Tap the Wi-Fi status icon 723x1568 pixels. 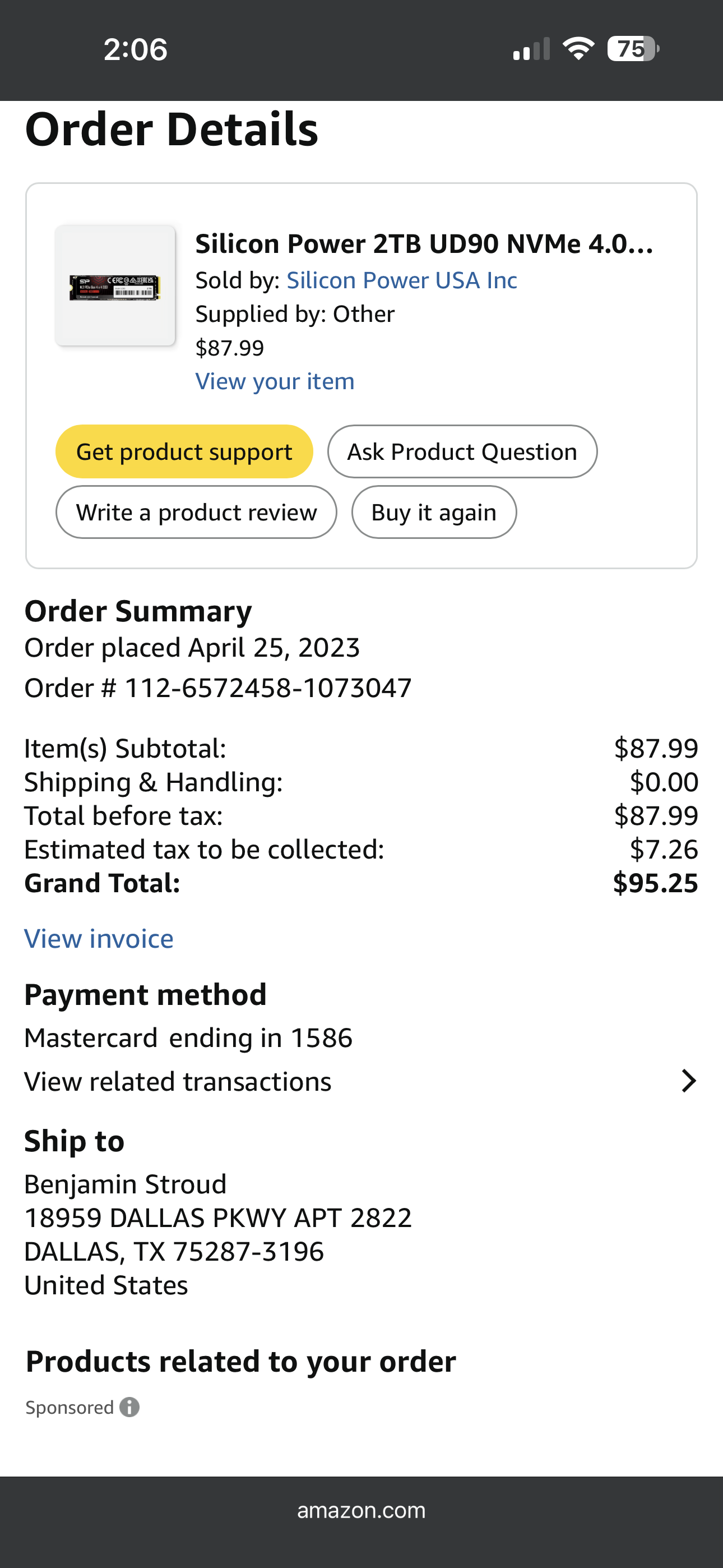(578, 49)
